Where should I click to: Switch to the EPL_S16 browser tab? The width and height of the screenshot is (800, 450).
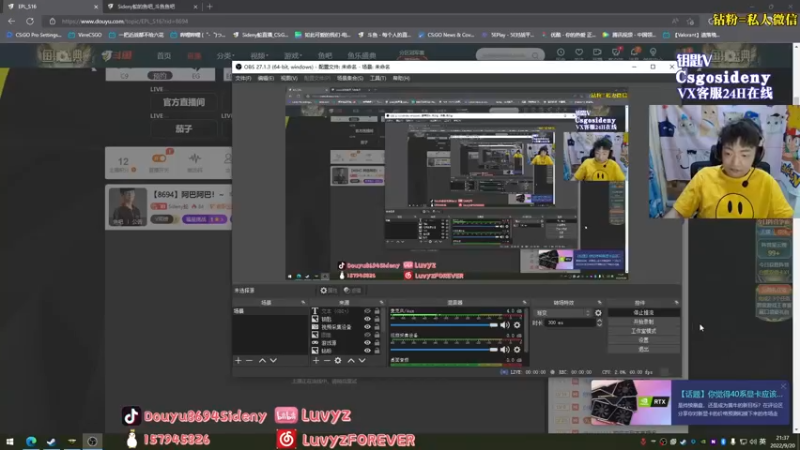pyautogui.click(x=51, y=7)
